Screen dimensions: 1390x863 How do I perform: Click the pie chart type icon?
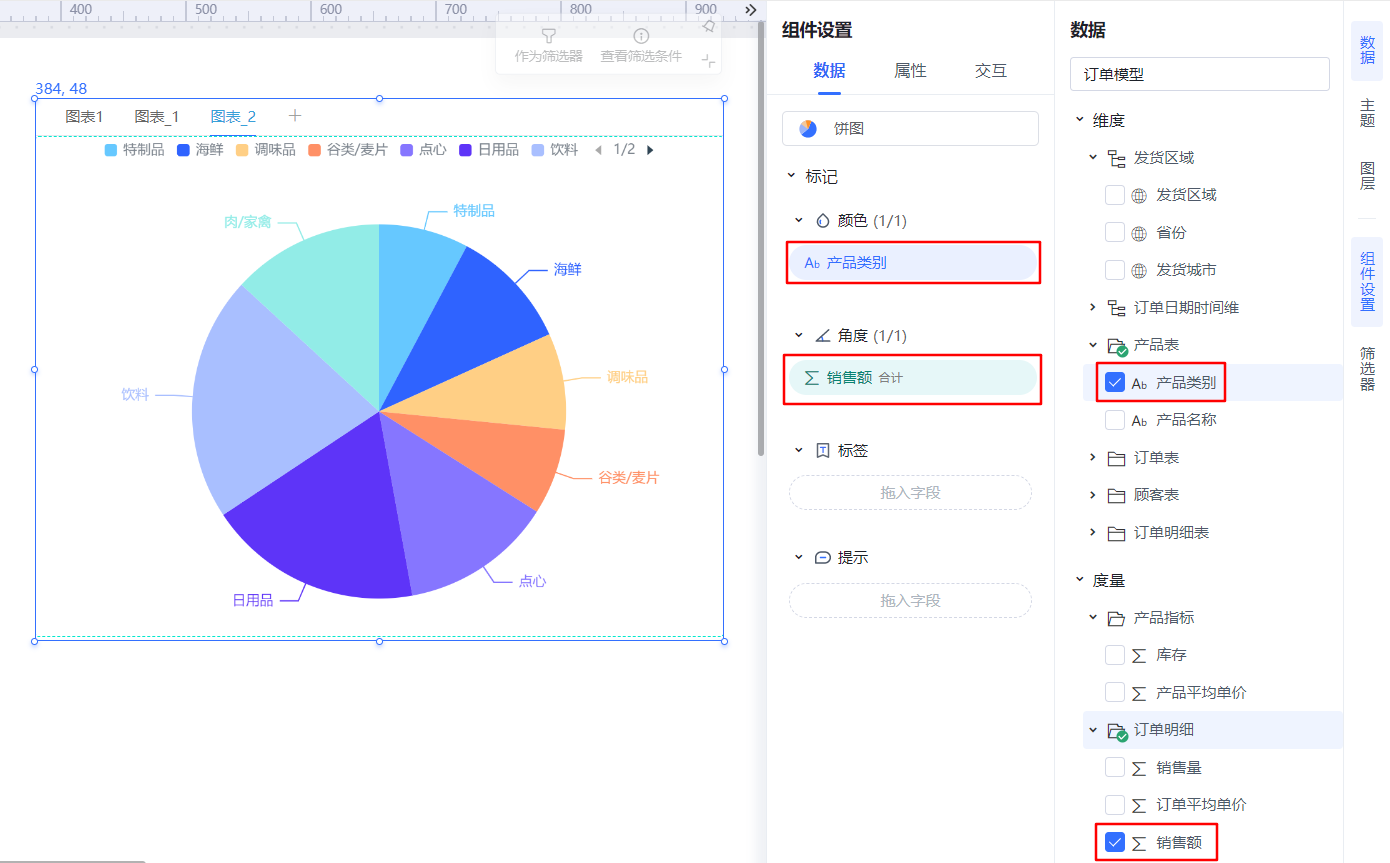pyautogui.click(x=808, y=129)
